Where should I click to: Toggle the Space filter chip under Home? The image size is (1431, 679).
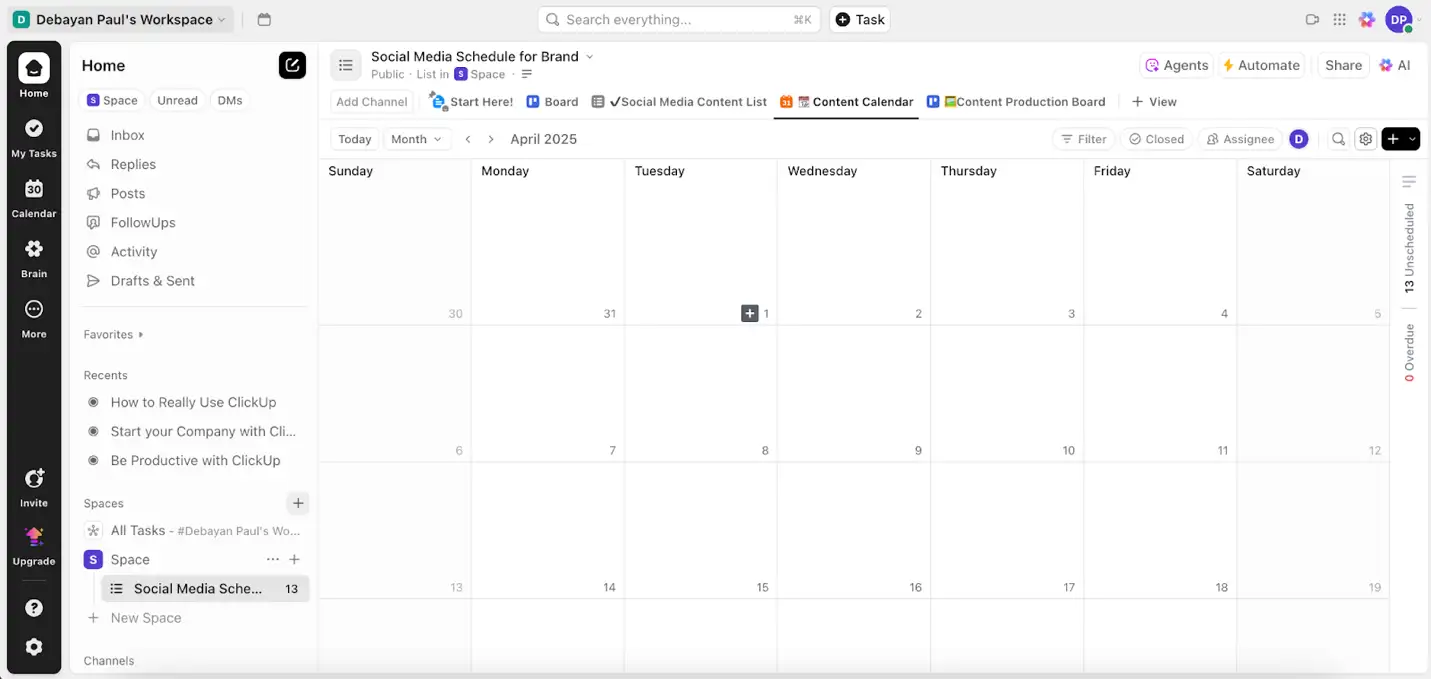click(x=112, y=100)
